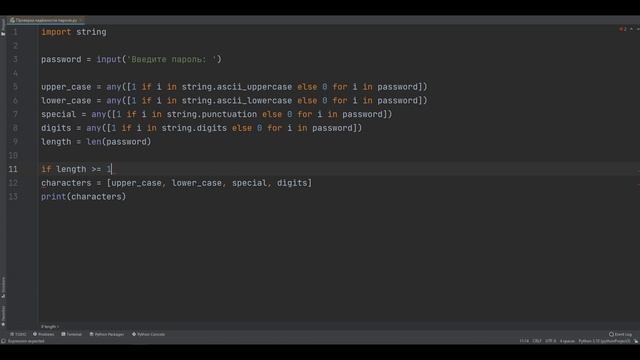Open the Python Packages tool window tab
This screenshot has width=640, height=360.
pos(107,334)
